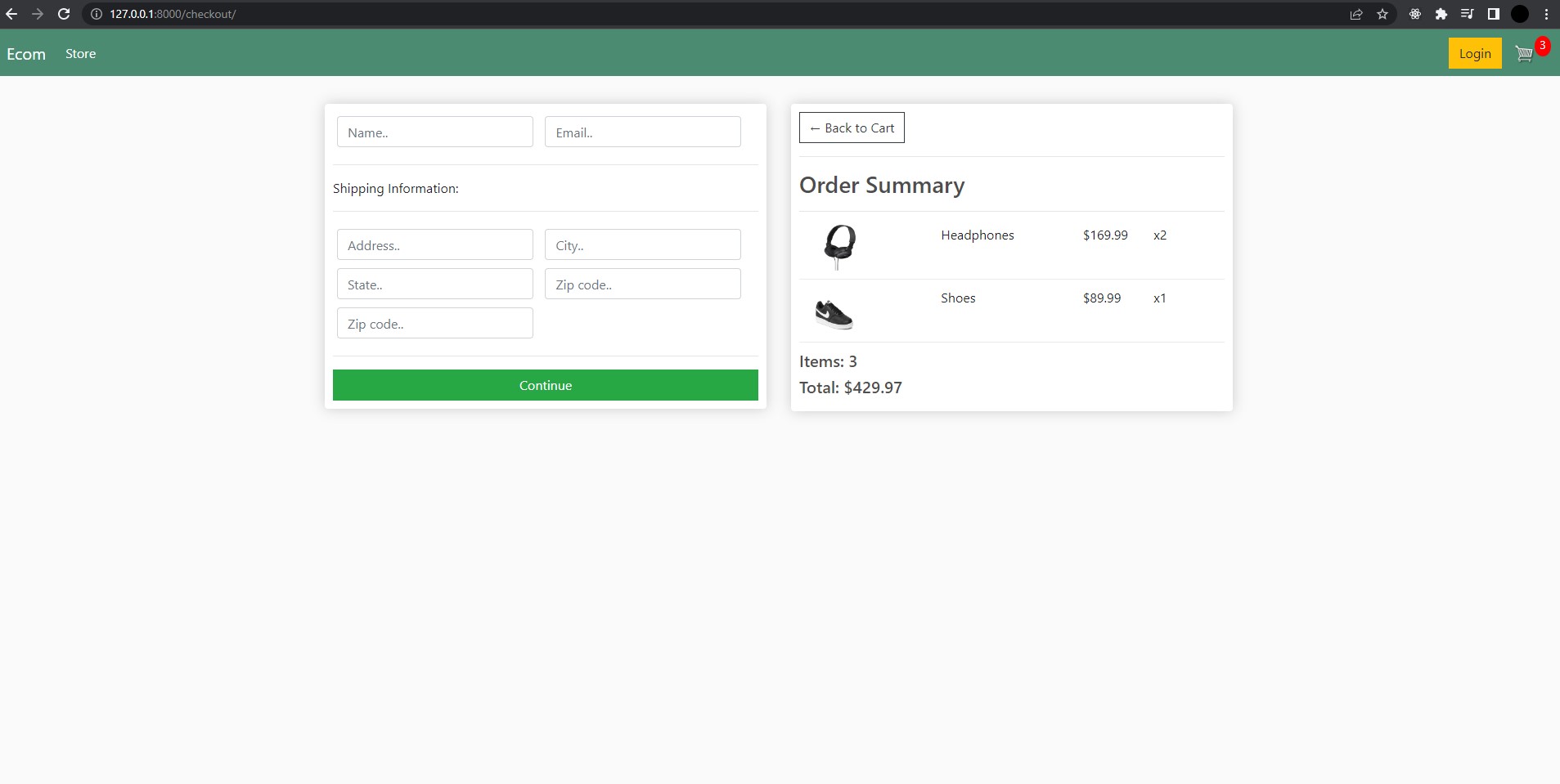Viewport: 1560px width, 784px height.
Task: Click the site info icon in address bar
Action: tap(96, 14)
